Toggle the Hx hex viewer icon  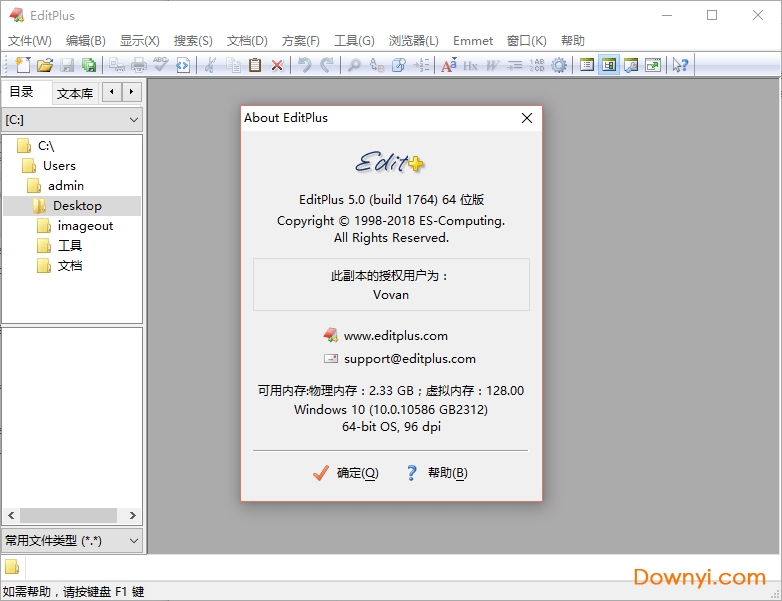click(470, 65)
